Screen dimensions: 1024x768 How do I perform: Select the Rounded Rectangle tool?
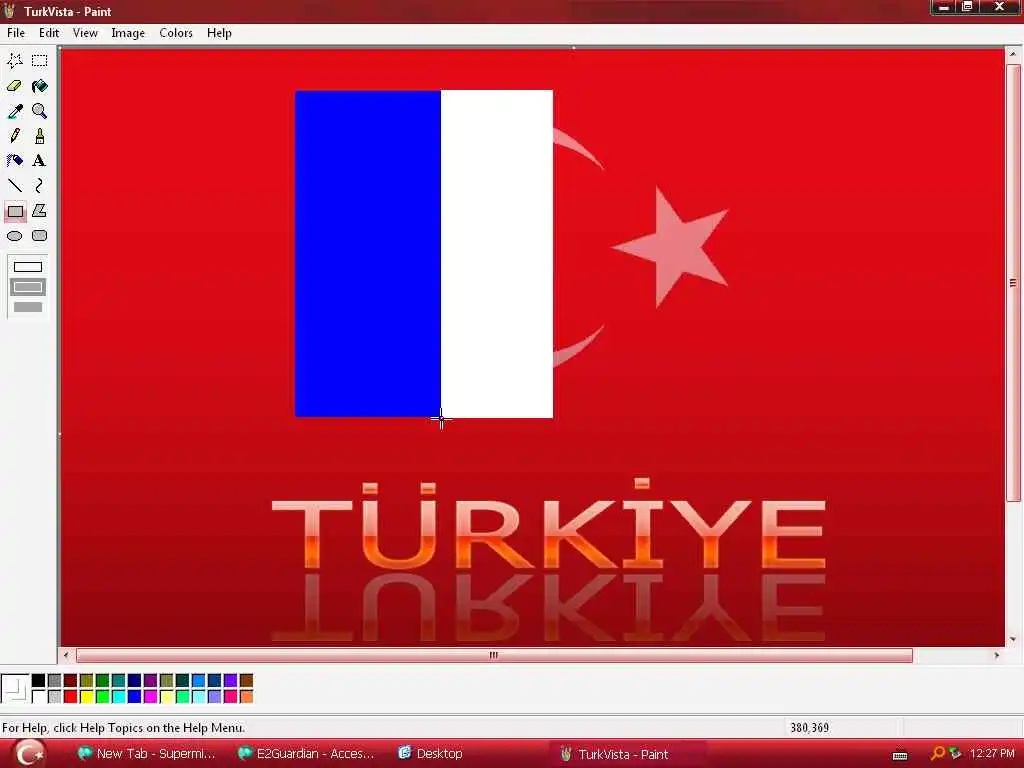pos(40,236)
